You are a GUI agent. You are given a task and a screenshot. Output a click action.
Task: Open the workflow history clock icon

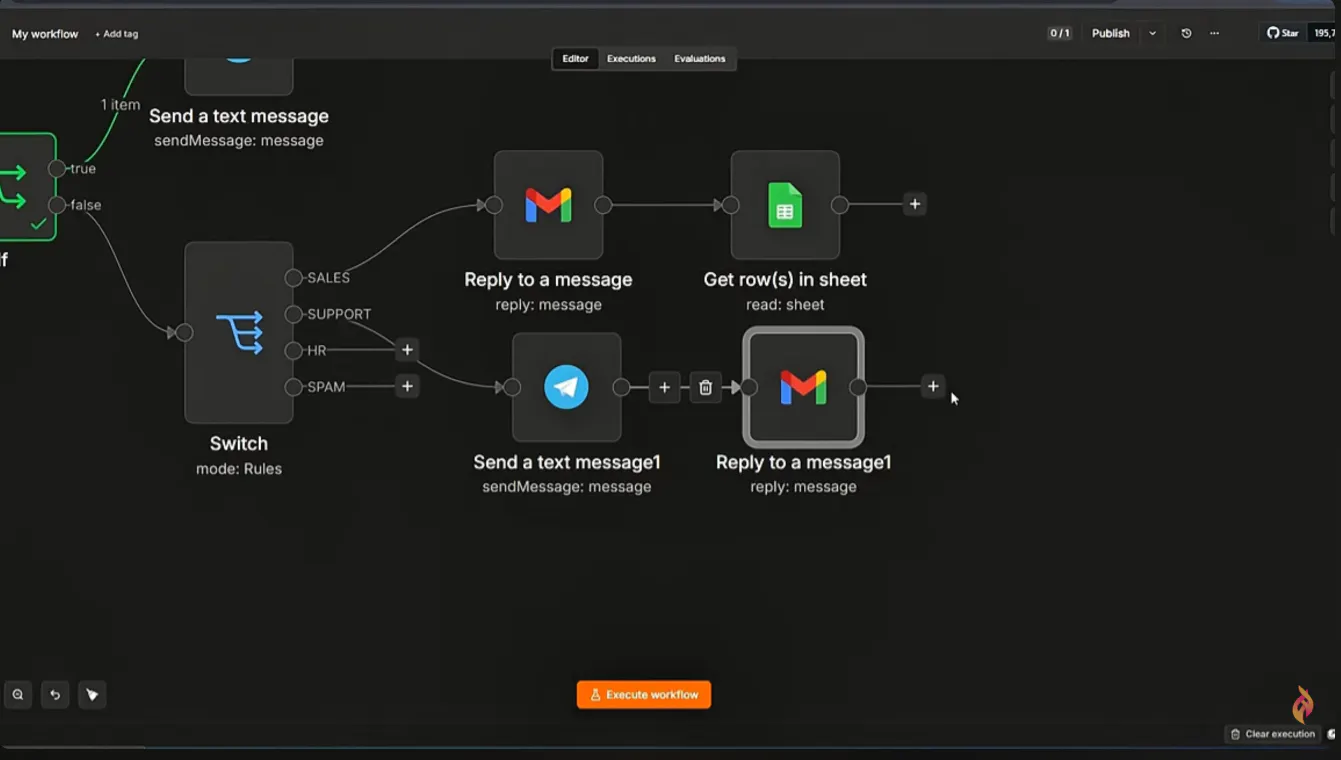pyautogui.click(x=1186, y=33)
